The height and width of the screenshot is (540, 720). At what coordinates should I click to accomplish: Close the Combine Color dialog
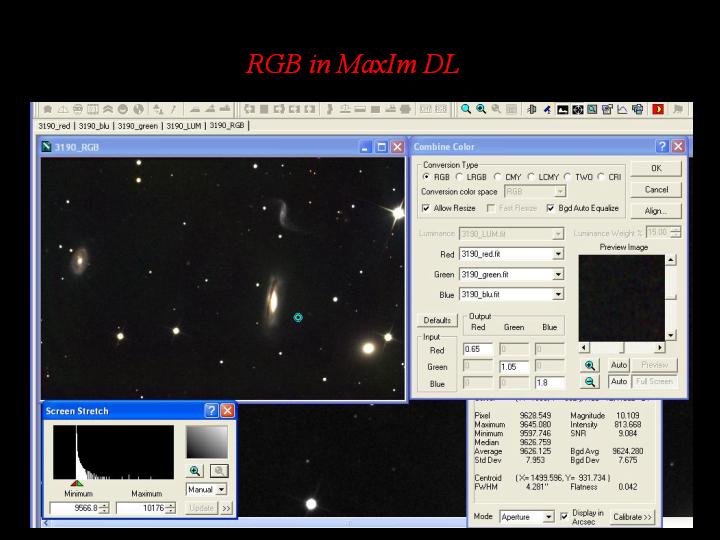(678, 146)
